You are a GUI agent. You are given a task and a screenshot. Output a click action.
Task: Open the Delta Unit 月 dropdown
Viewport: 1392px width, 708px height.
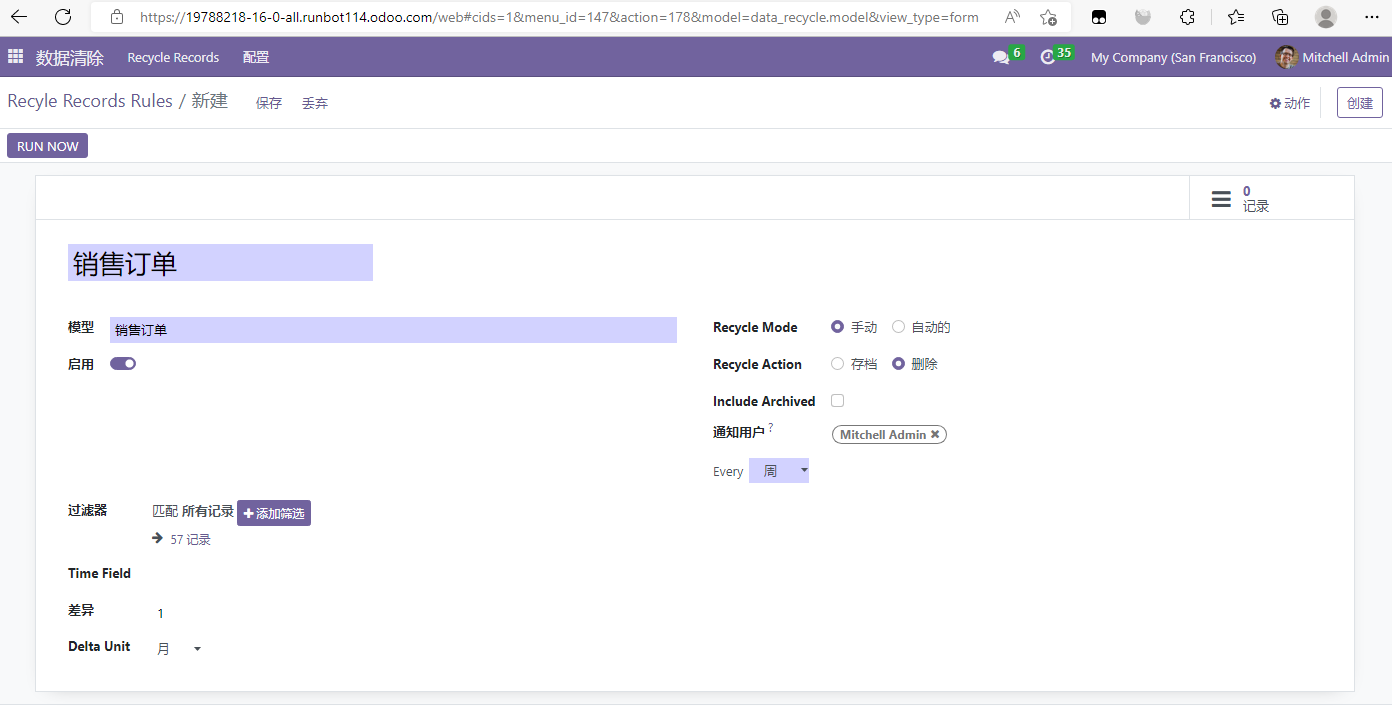point(179,649)
